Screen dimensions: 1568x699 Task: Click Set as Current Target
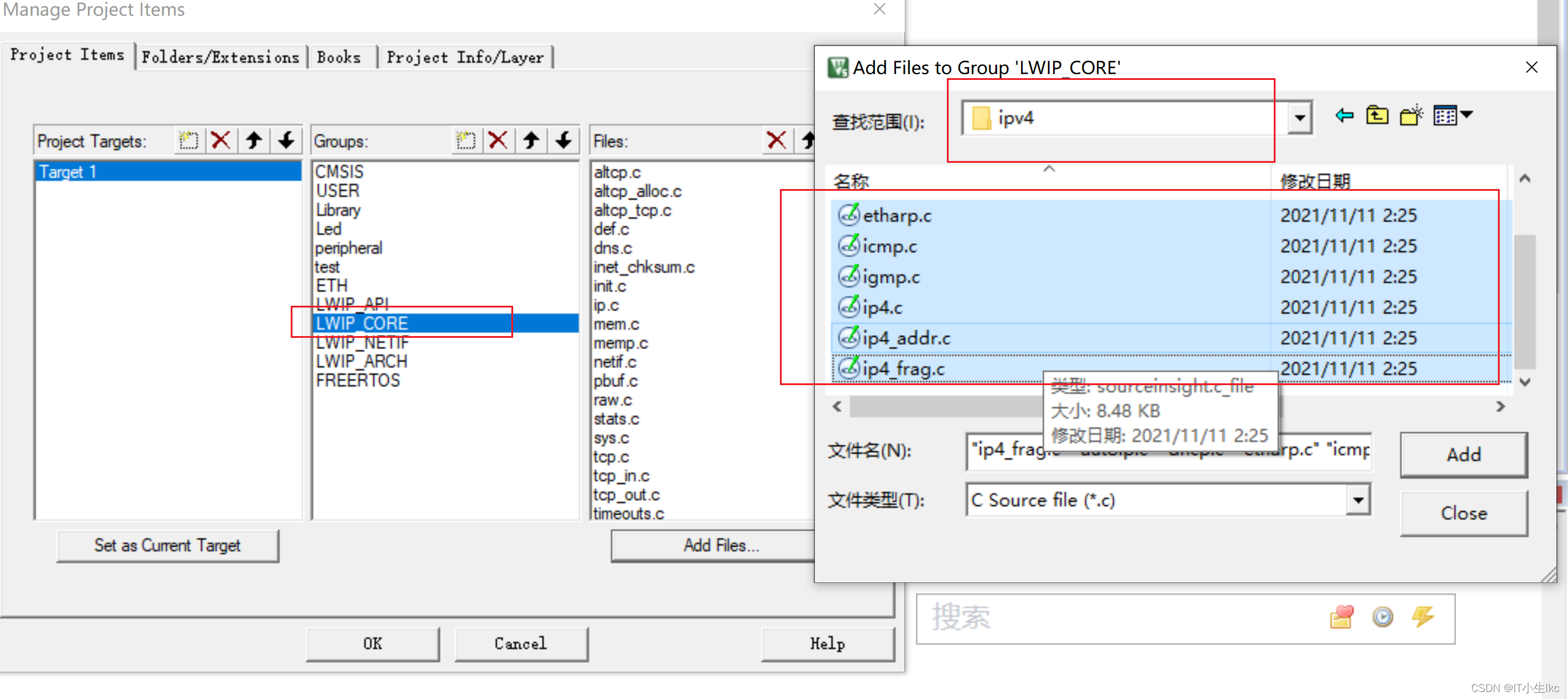point(168,546)
